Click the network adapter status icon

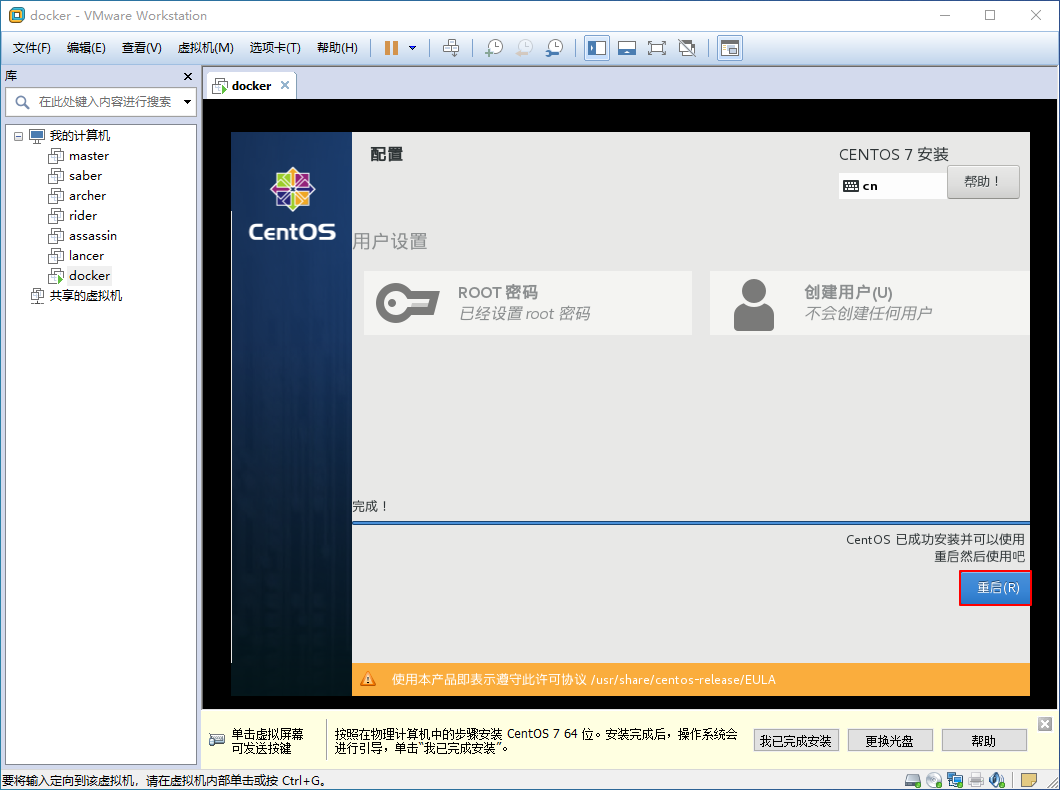coord(954,780)
